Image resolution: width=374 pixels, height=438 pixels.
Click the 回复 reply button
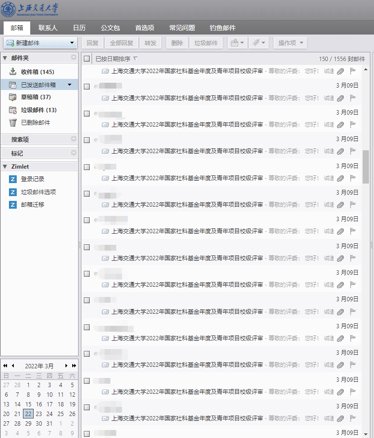coord(92,43)
